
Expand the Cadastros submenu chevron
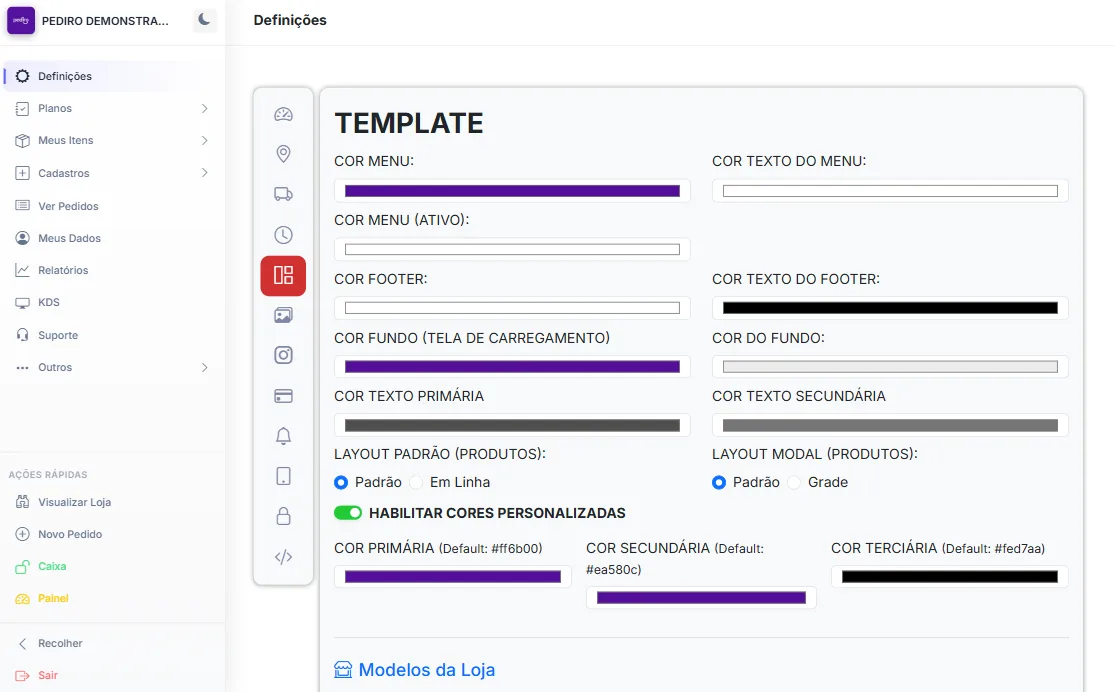tap(204, 173)
